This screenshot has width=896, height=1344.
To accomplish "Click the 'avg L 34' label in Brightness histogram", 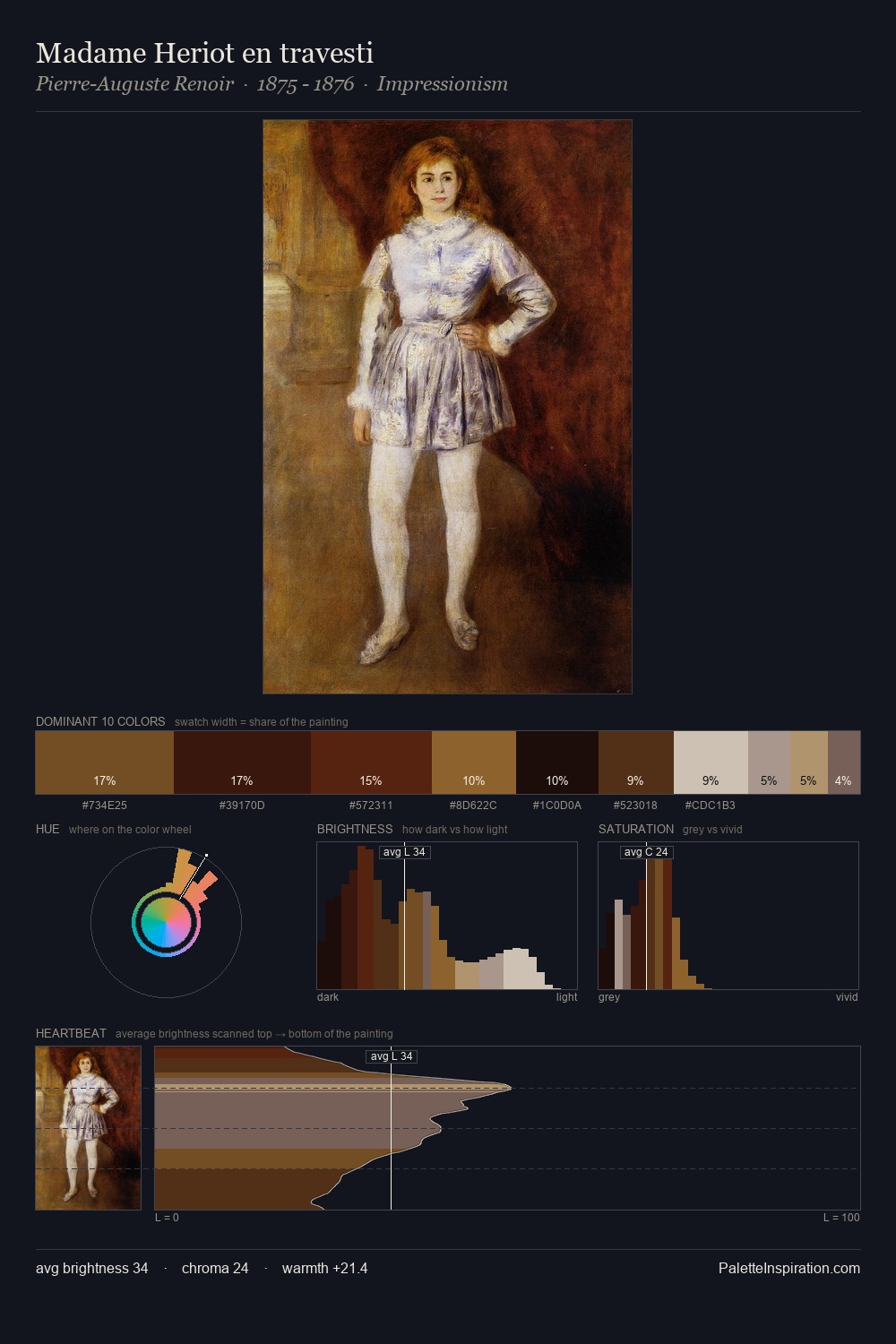I will [404, 852].
